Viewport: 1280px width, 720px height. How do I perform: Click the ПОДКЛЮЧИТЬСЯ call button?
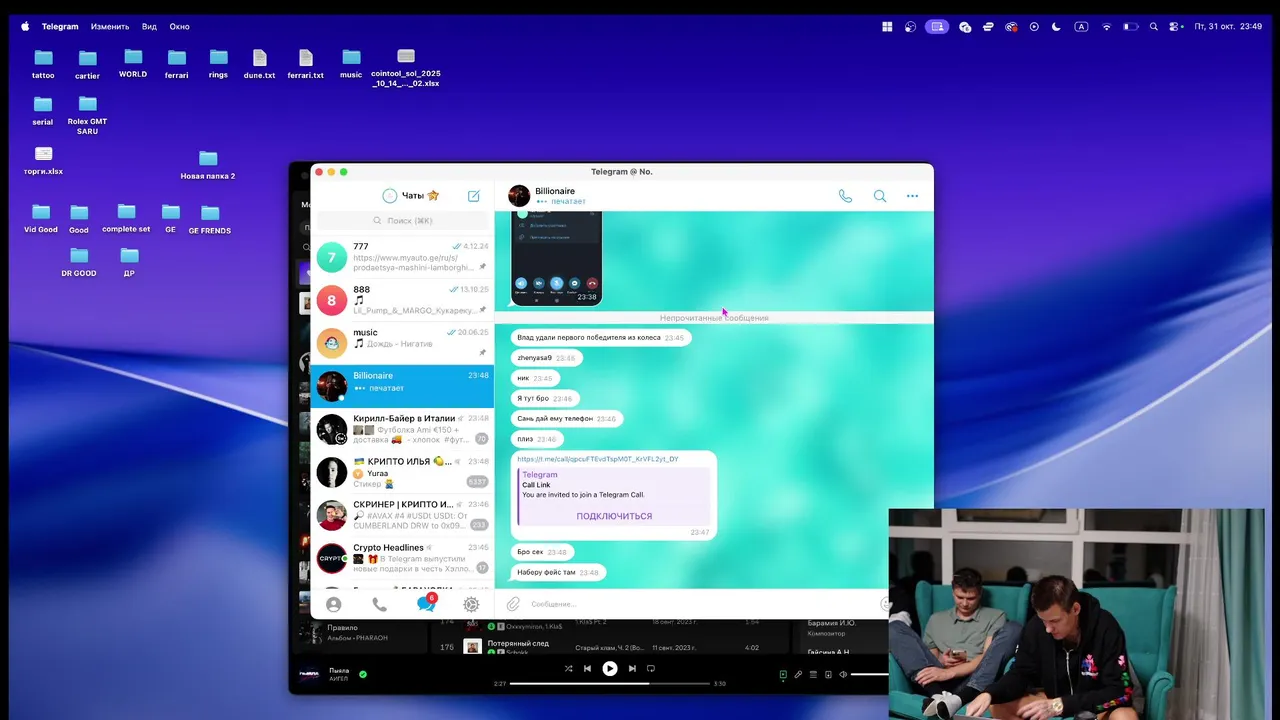(614, 516)
